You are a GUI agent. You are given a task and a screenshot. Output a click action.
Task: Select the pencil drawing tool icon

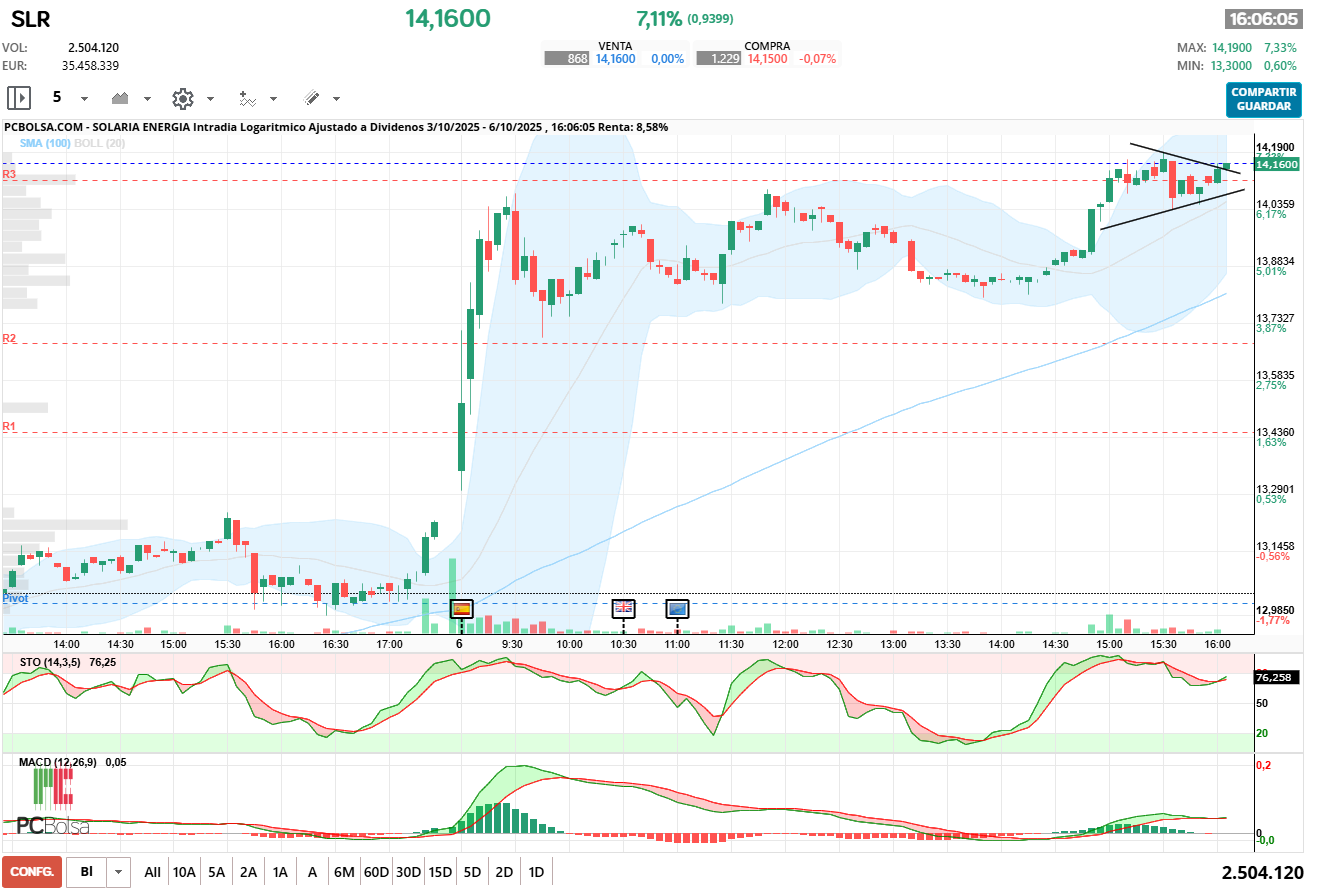coord(311,98)
